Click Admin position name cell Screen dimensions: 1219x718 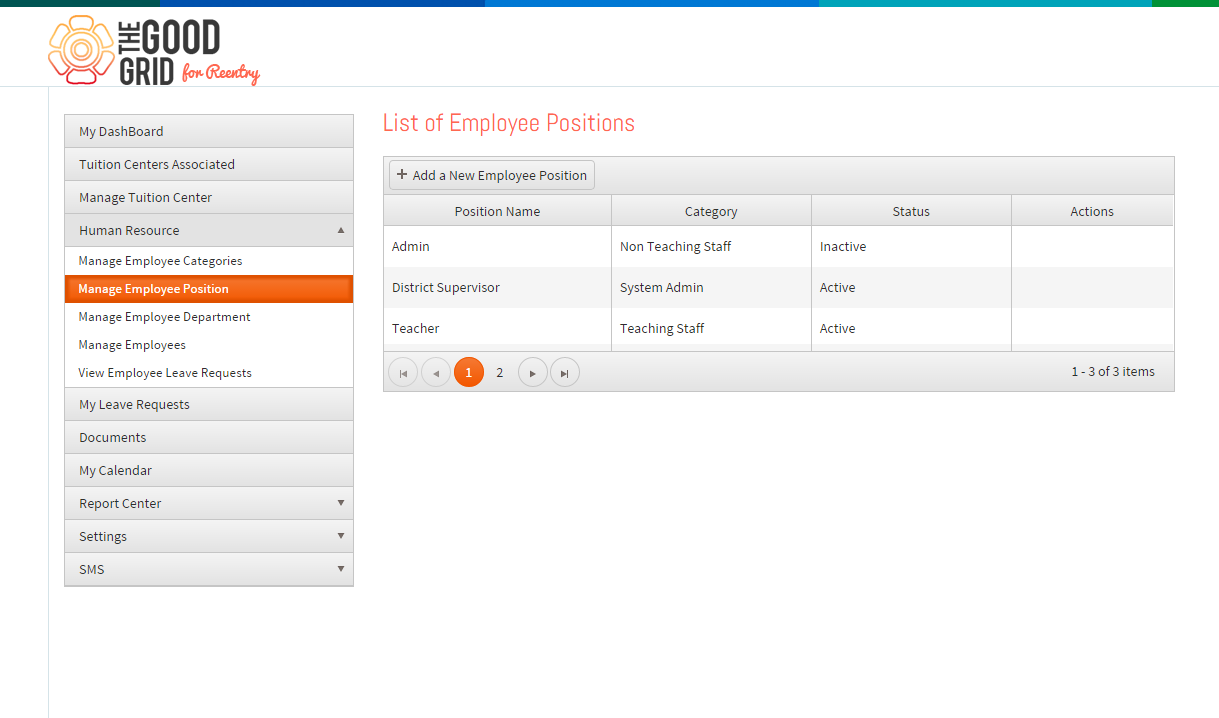tap(497, 246)
